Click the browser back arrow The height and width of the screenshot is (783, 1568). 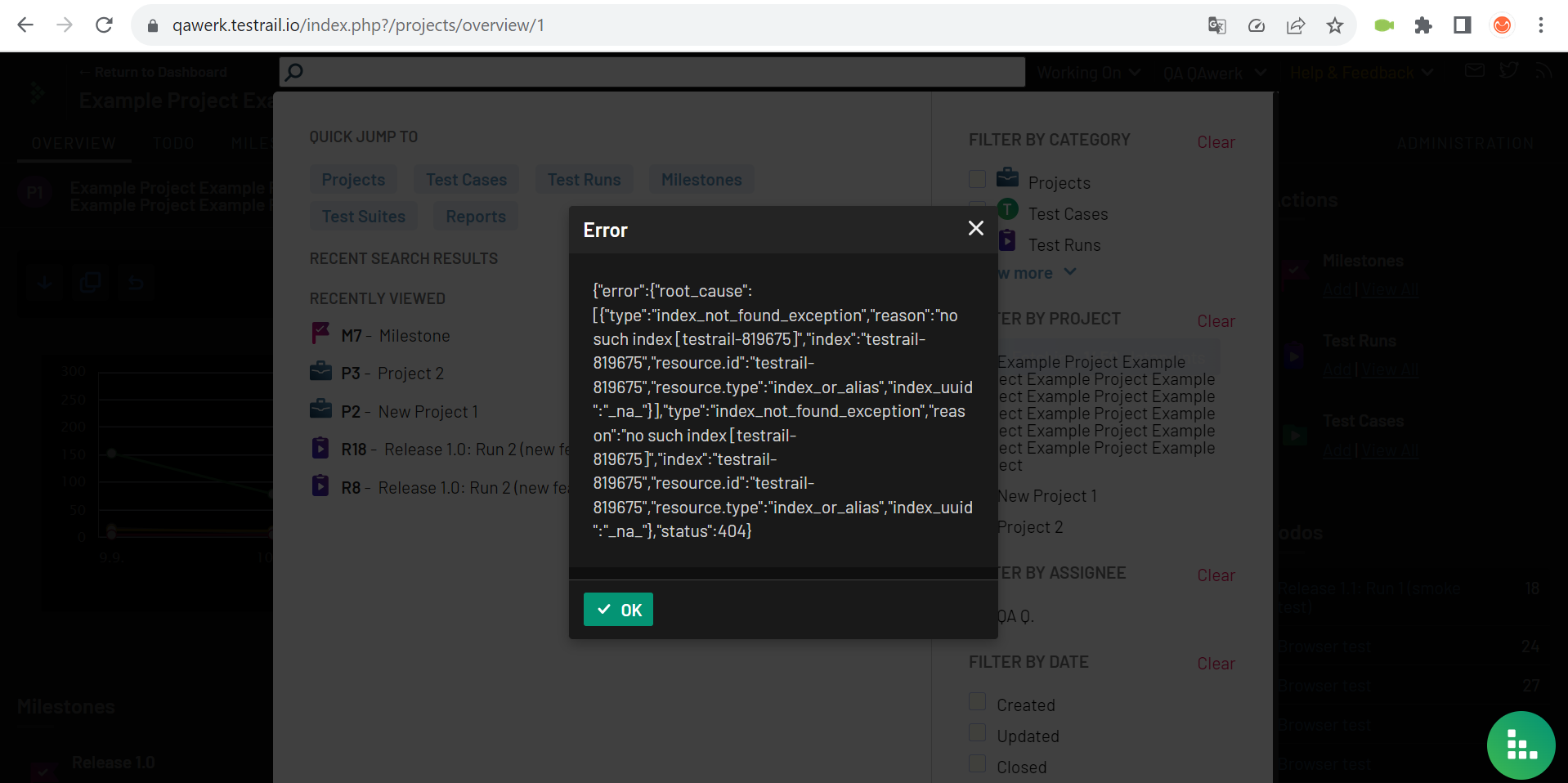25,25
